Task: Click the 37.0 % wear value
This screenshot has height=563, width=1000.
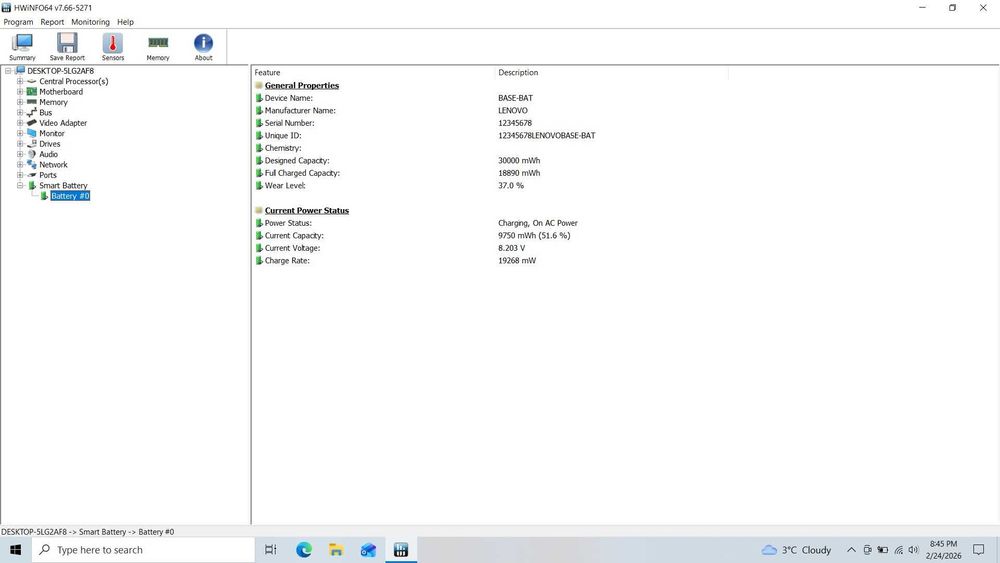Action: coord(511,186)
